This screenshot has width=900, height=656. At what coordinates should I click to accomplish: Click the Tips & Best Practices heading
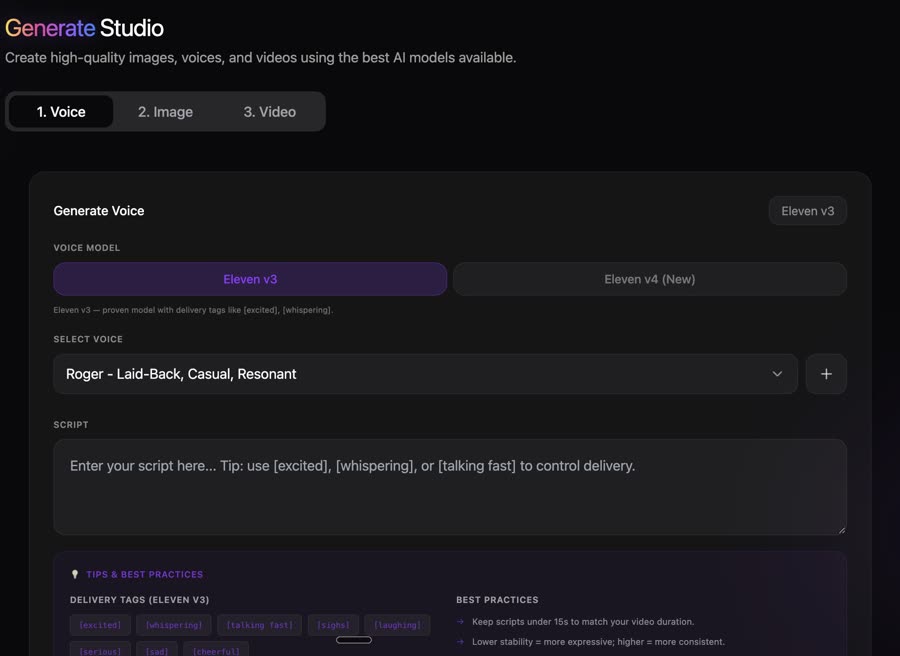145,575
